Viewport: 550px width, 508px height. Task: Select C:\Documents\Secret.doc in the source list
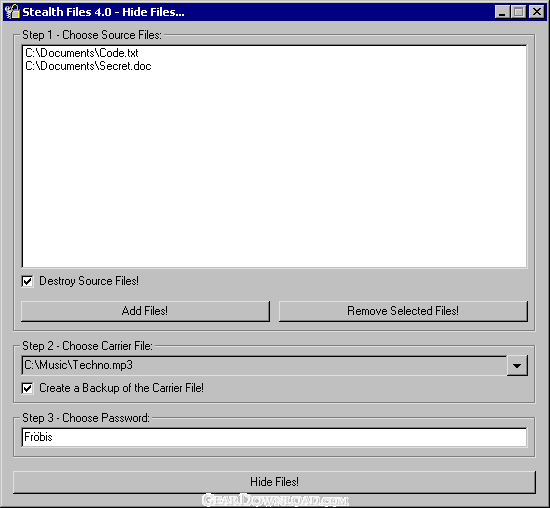point(88,66)
